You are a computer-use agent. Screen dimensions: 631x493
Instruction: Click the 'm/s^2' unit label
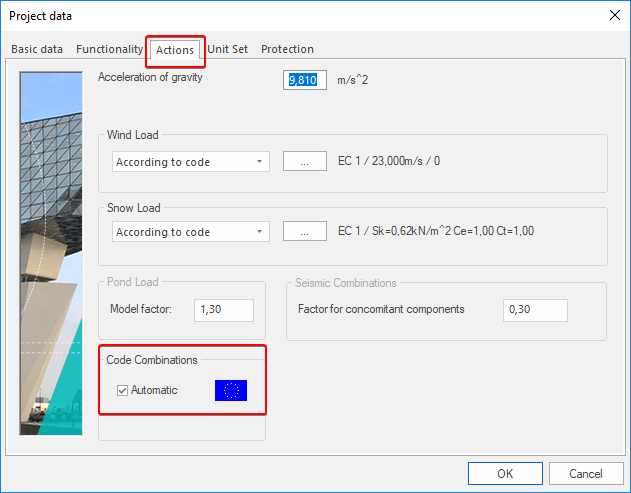[x=353, y=80]
